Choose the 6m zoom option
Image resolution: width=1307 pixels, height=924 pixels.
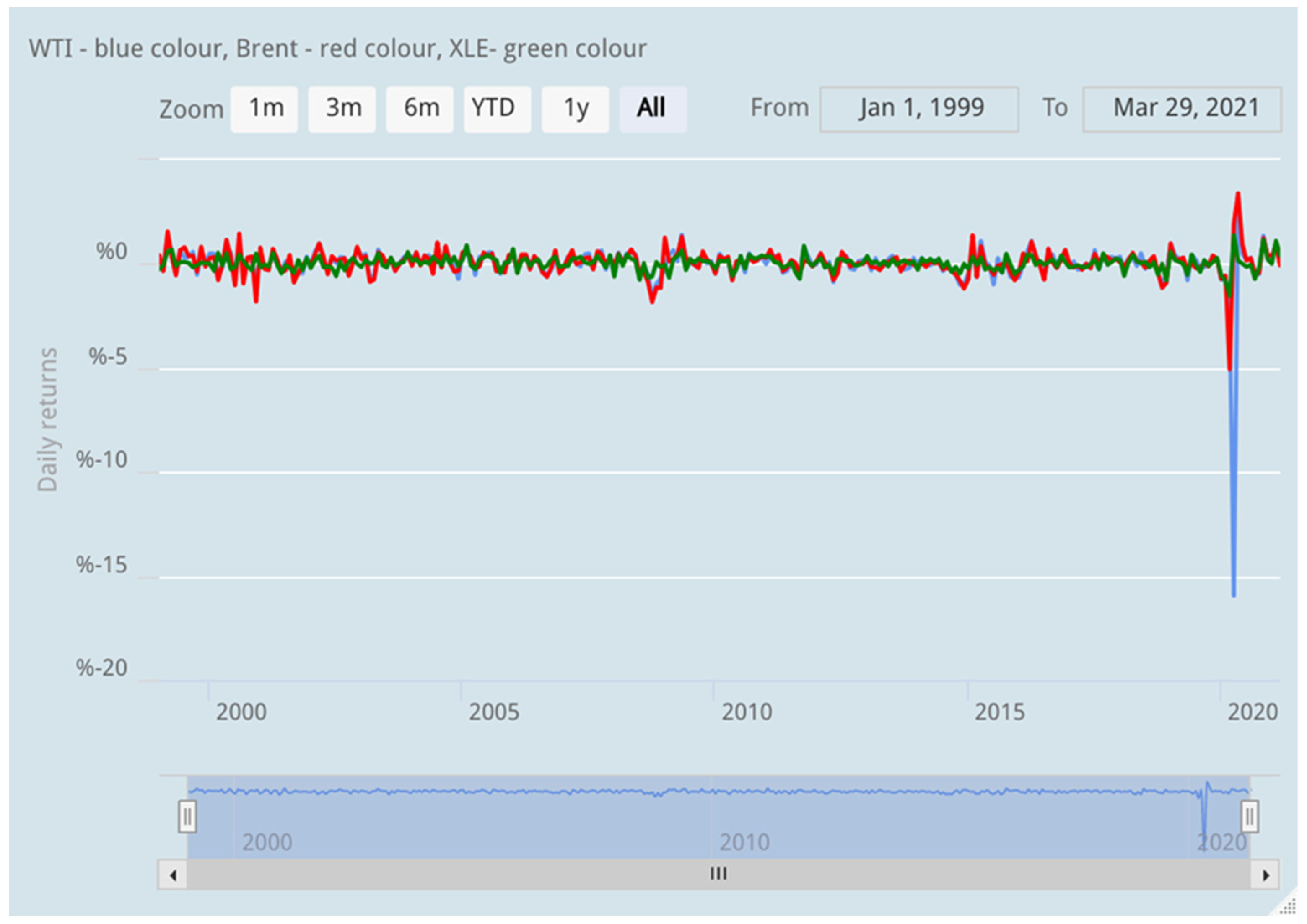(x=420, y=109)
